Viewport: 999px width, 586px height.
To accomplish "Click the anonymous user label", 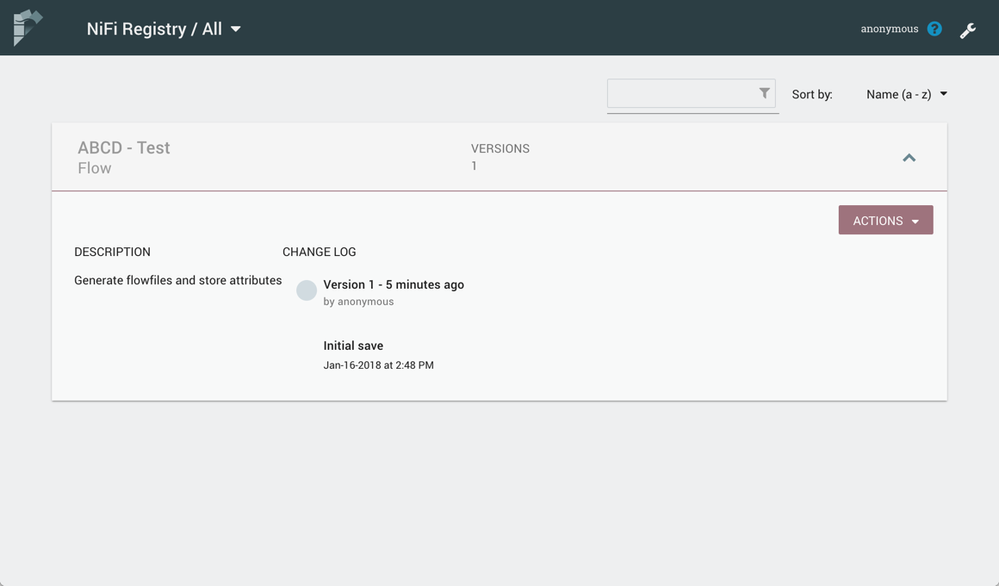I will point(889,29).
